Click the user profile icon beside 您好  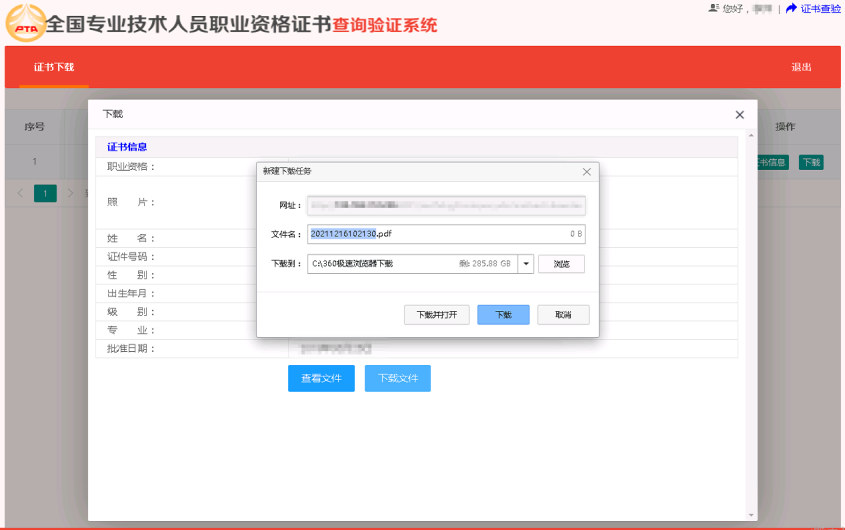pyautogui.click(x=713, y=8)
